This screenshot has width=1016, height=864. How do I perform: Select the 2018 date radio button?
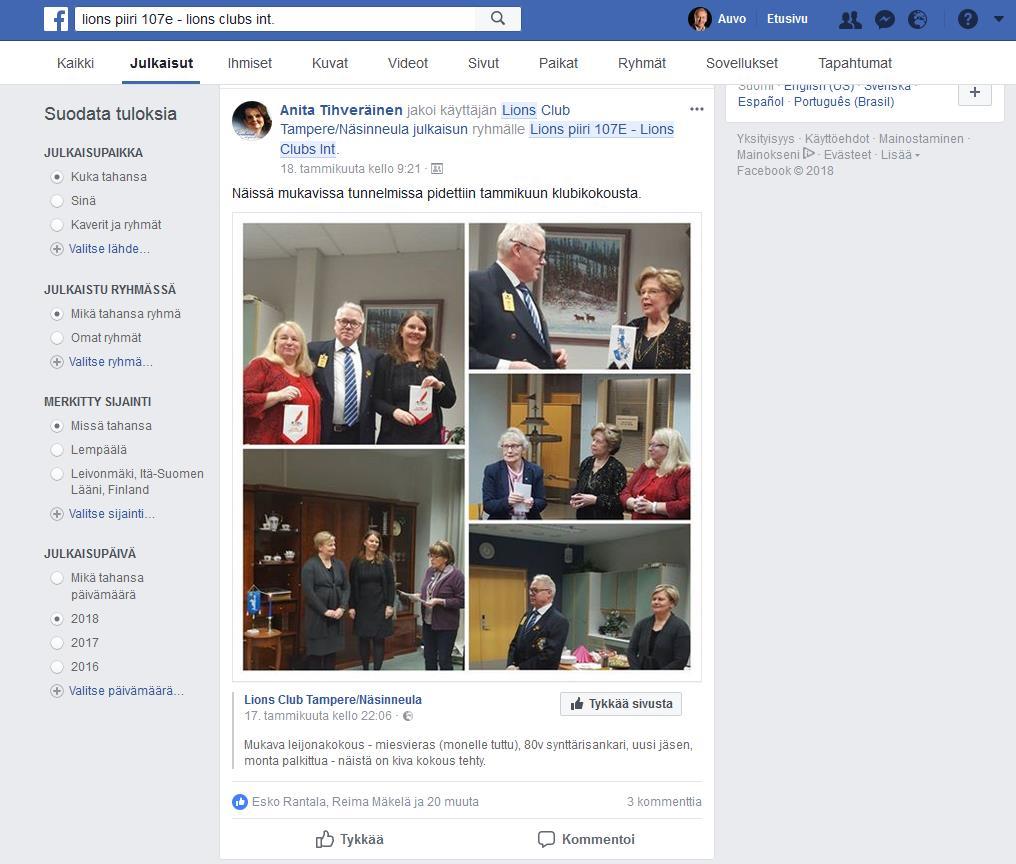(x=57, y=619)
